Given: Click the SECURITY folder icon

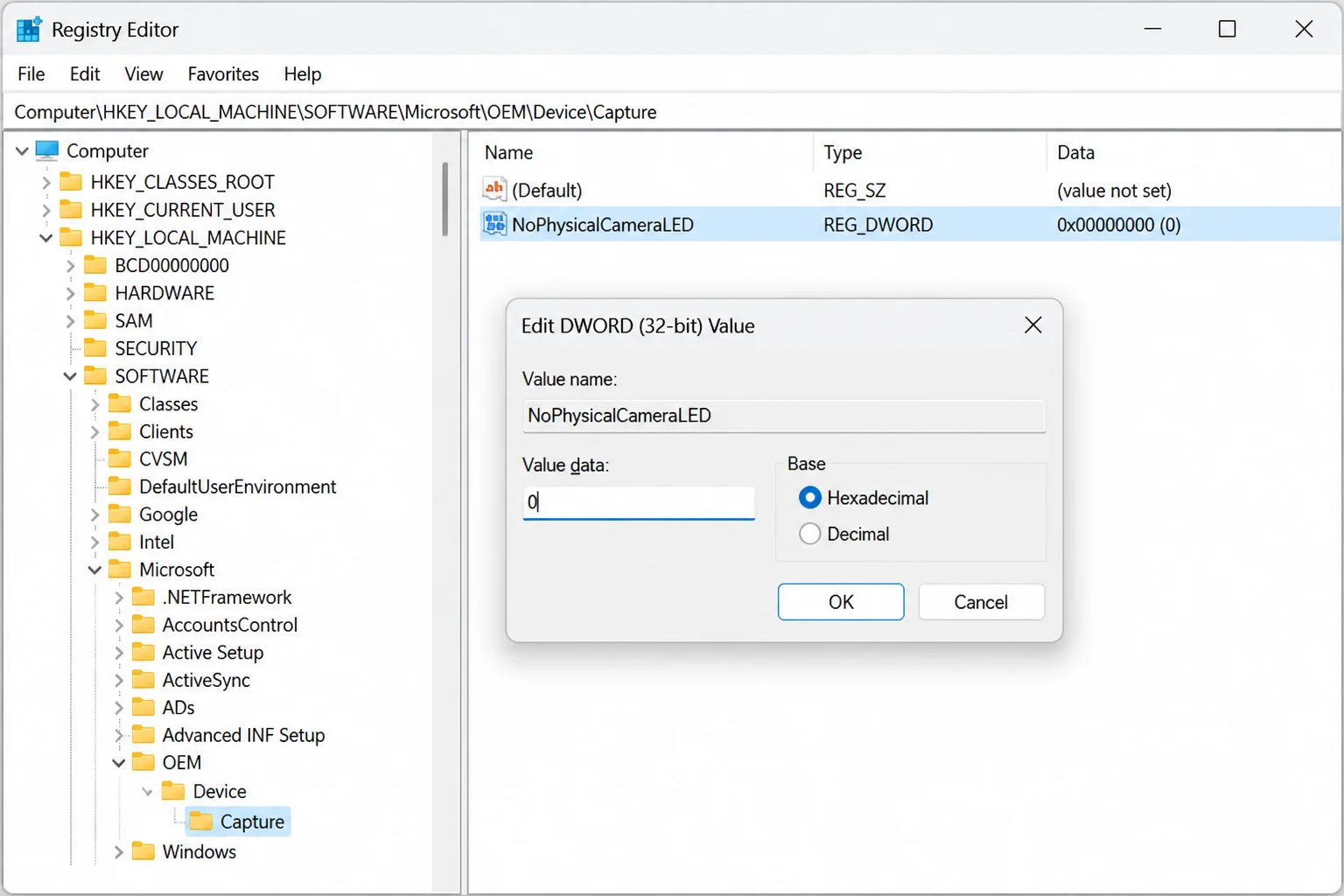Looking at the screenshot, I should click(95, 348).
